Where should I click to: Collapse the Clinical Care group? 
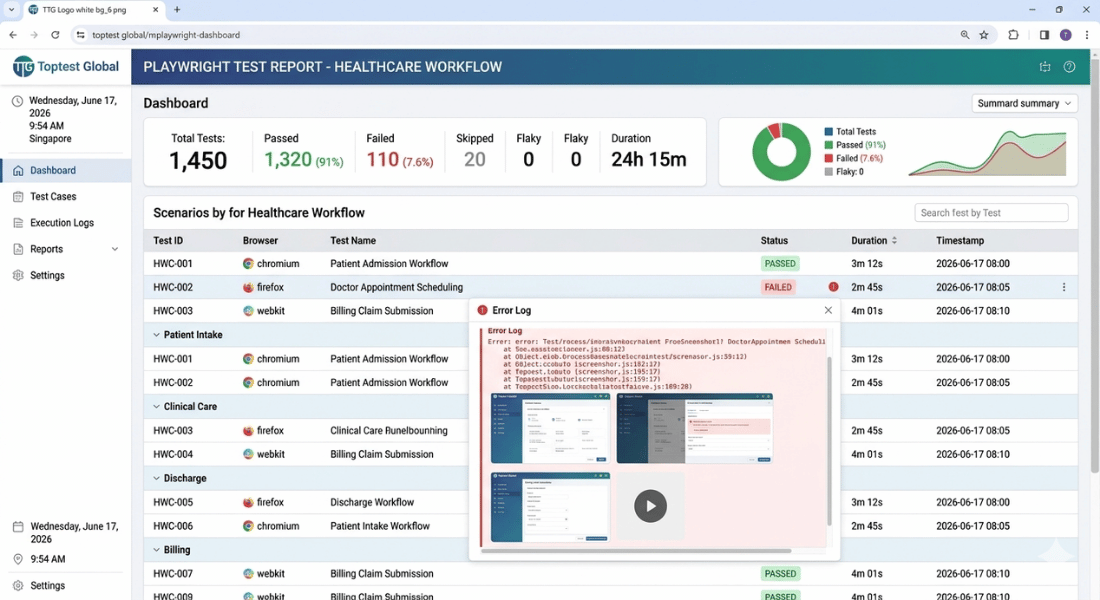(x=156, y=407)
